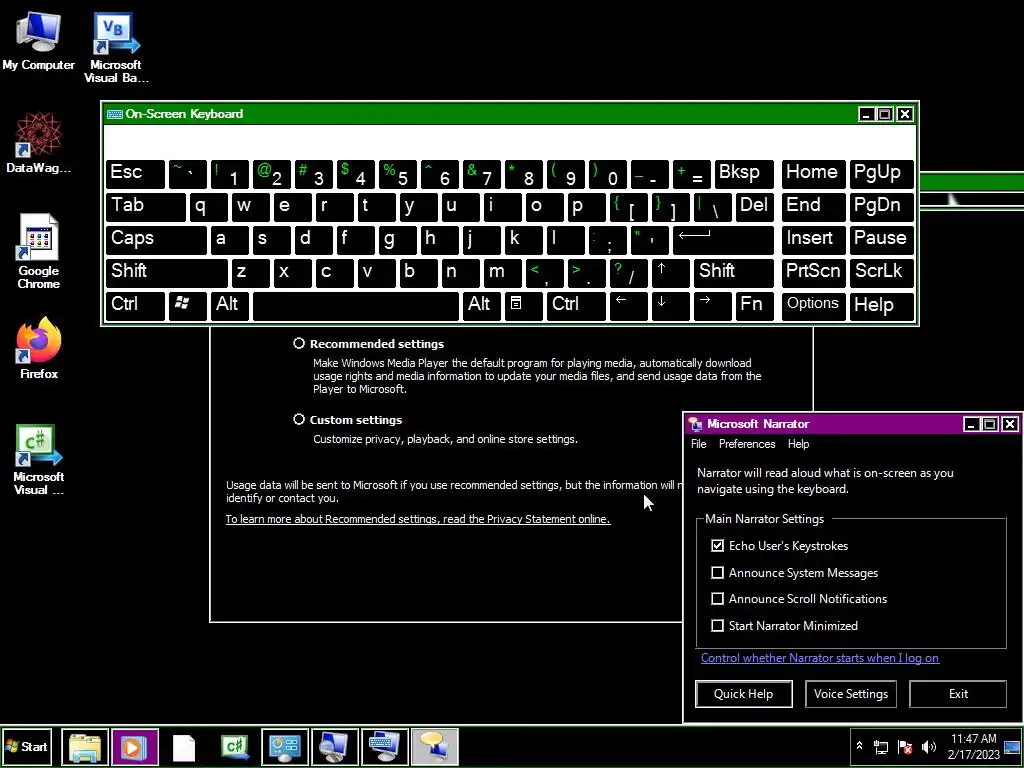Open Action Center flag tray icon

905,747
